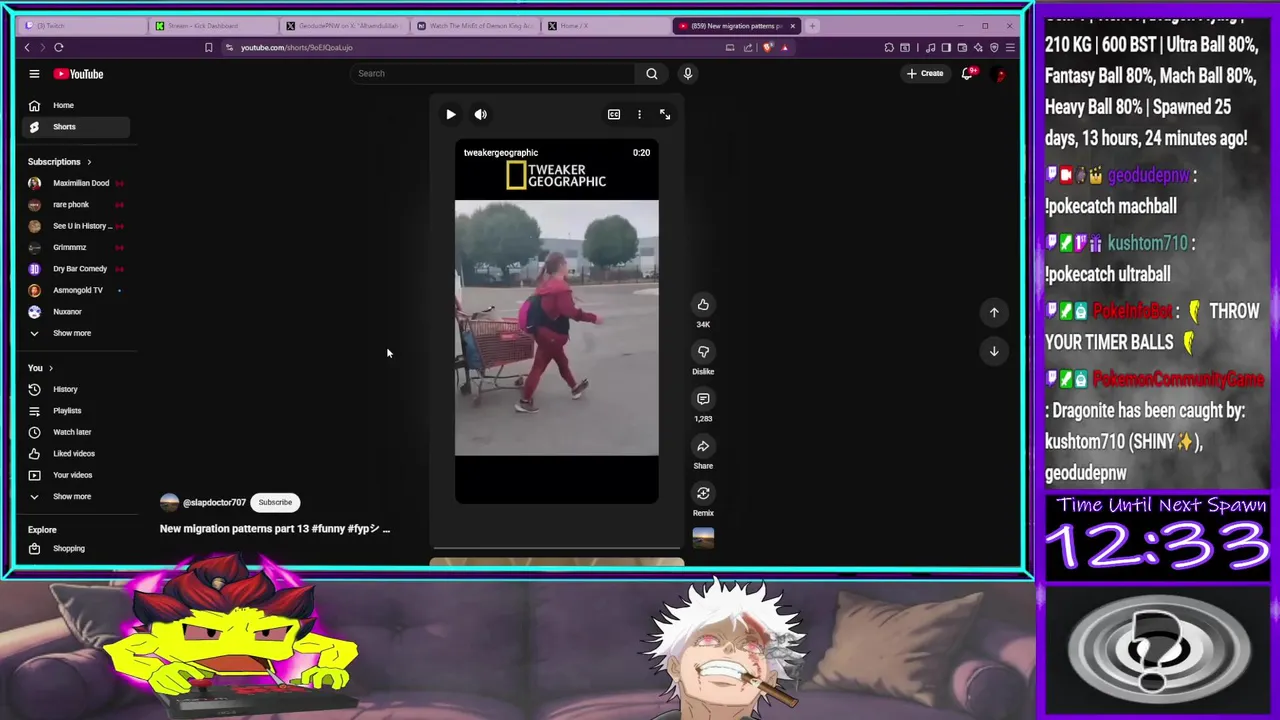Open Grimmmz channel
The width and height of the screenshot is (1280, 720).
[76, 247]
